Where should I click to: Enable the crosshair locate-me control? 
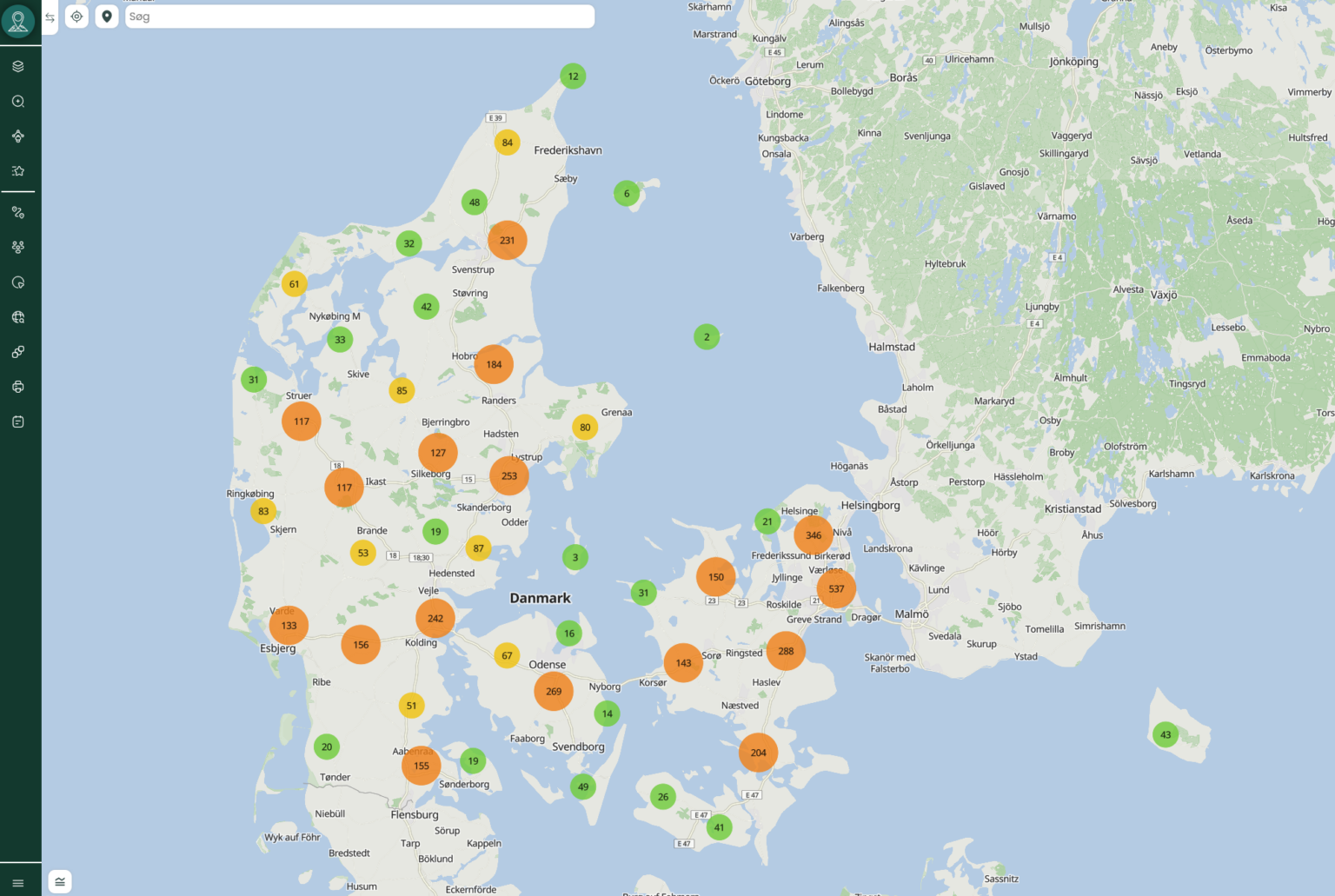point(76,17)
